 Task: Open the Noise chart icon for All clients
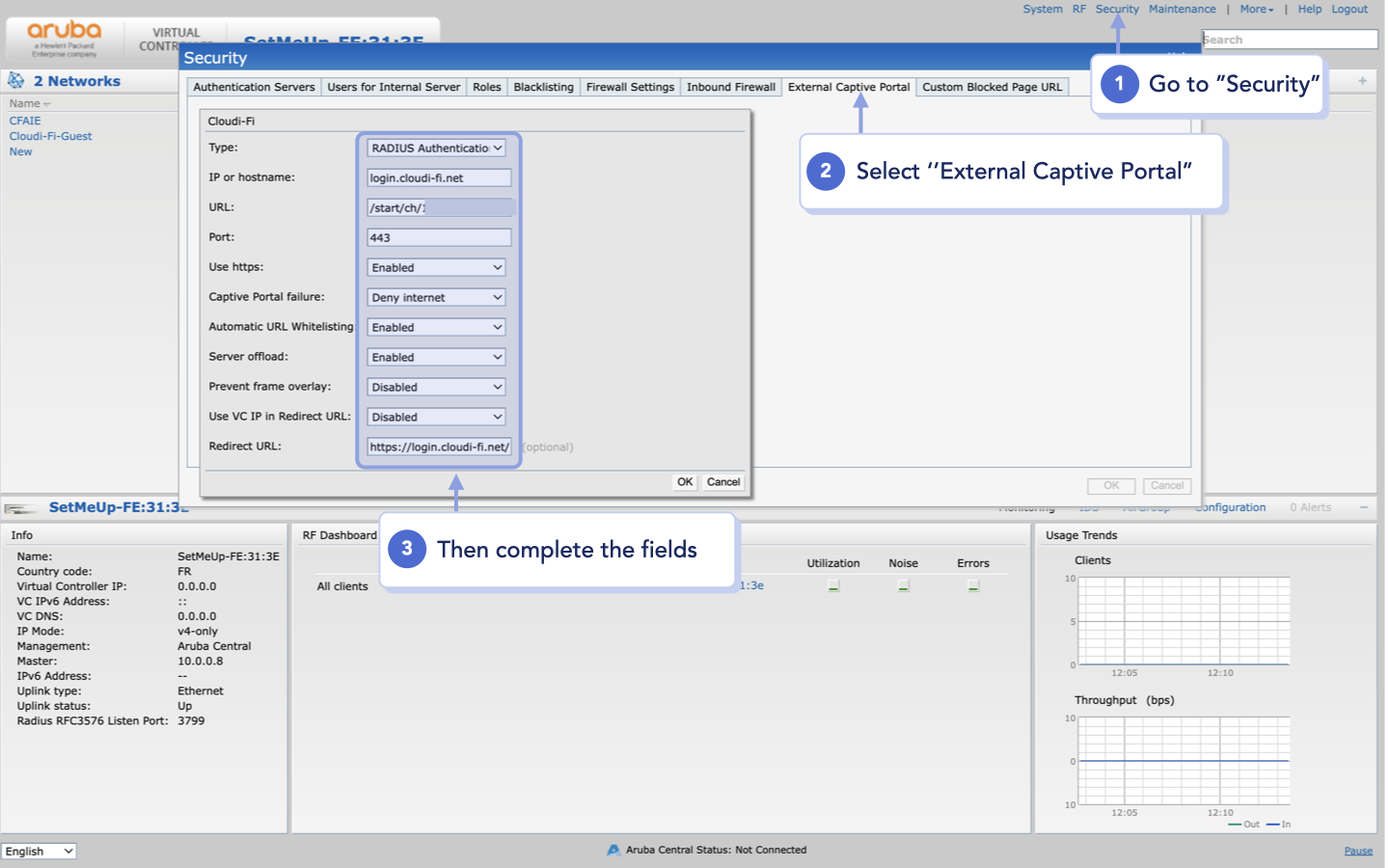pos(902,584)
